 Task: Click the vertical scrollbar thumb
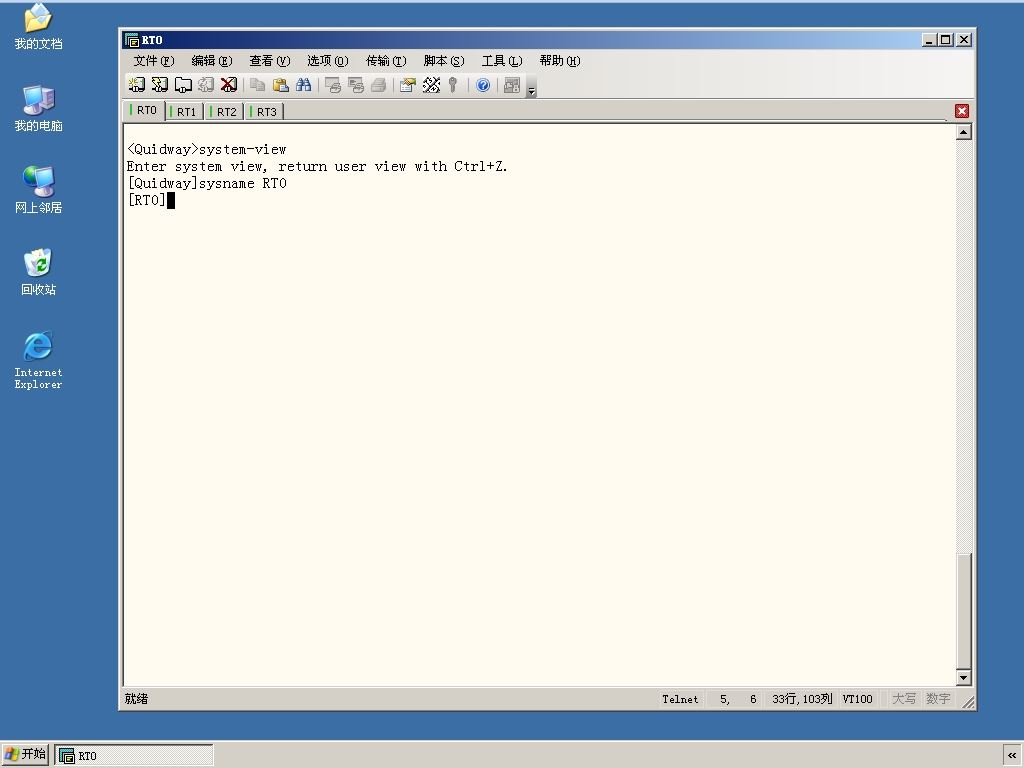[963, 611]
